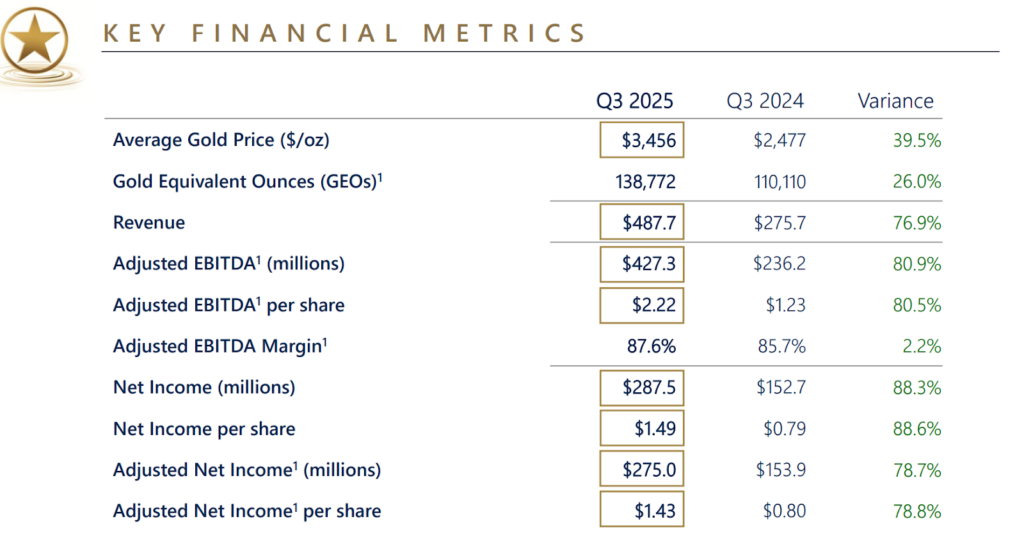Image resolution: width=1024 pixels, height=540 pixels.
Task: Click the boxed $427.3 Adjusted EBITDA value
Action: (641, 264)
